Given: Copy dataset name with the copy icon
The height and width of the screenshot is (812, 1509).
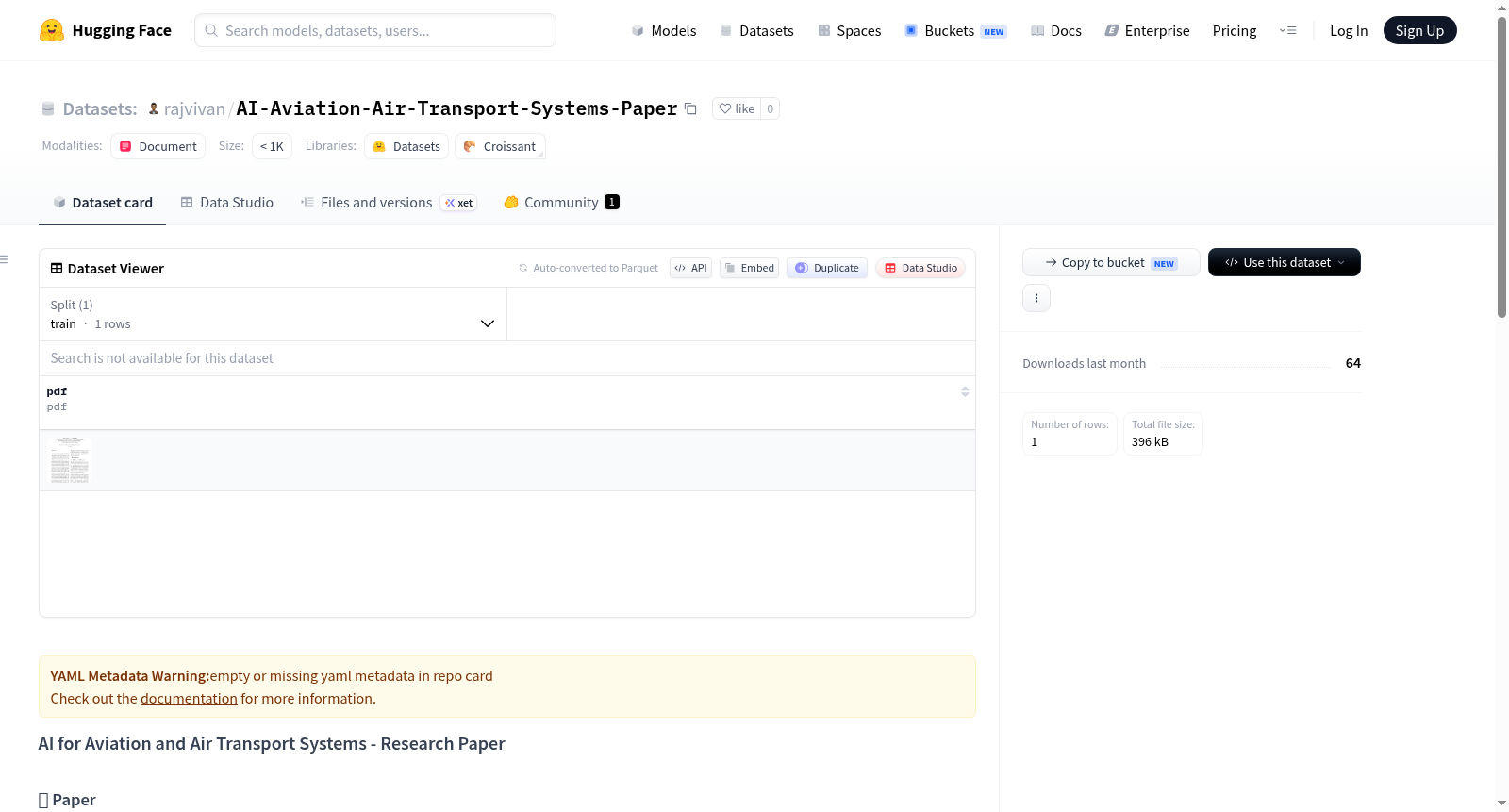Looking at the screenshot, I should [690, 108].
